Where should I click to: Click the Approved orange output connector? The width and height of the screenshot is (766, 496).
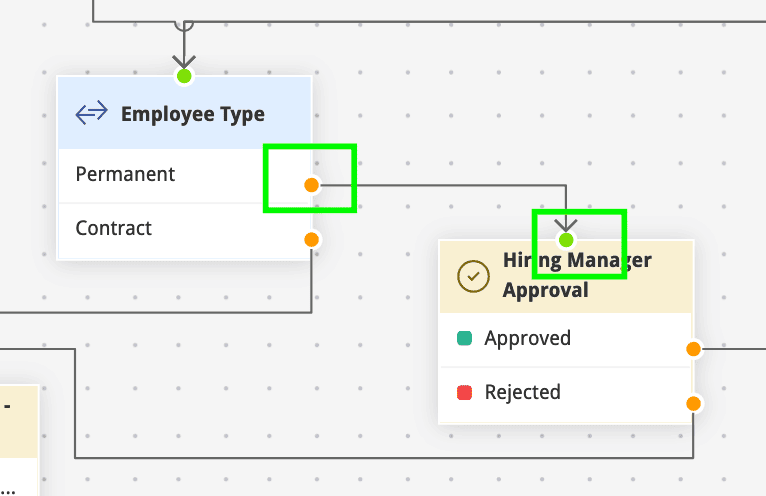(x=693, y=349)
